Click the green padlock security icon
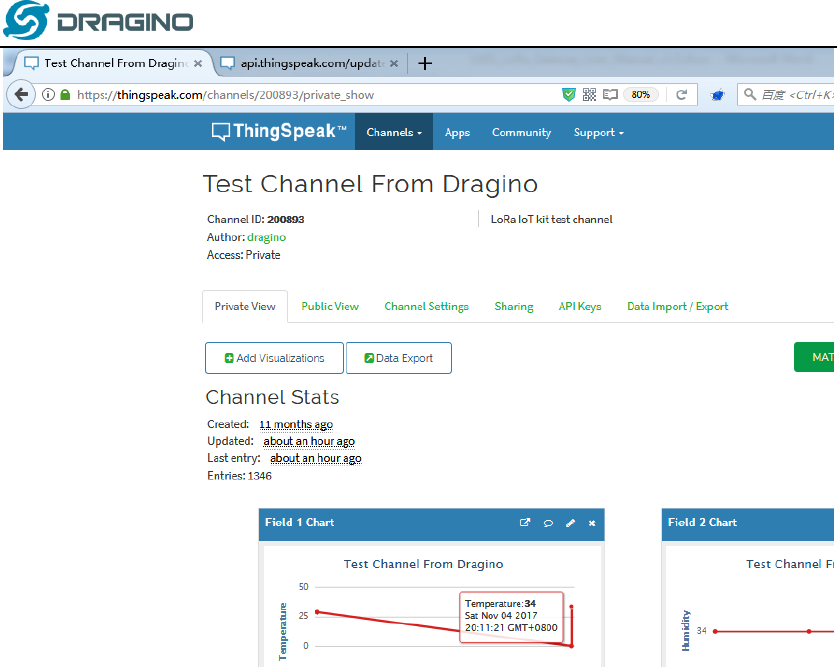Image resolution: width=837 pixels, height=667 pixels. click(x=65, y=95)
